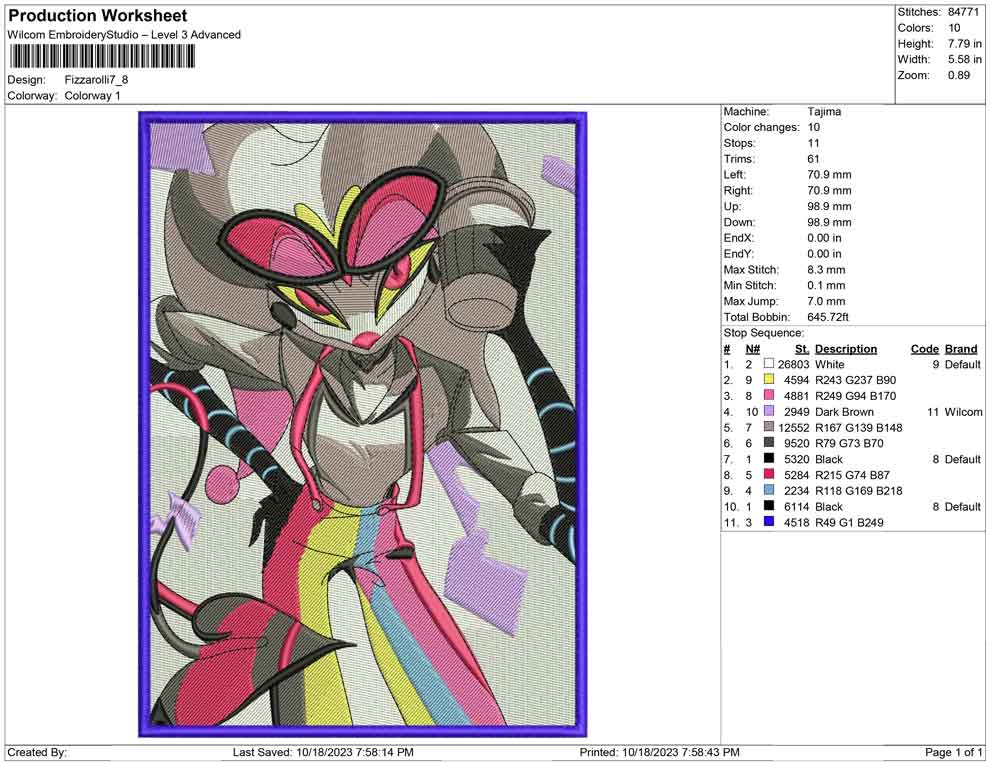Click the St. column header
This screenshot has height=762, width=990.
pos(802,348)
